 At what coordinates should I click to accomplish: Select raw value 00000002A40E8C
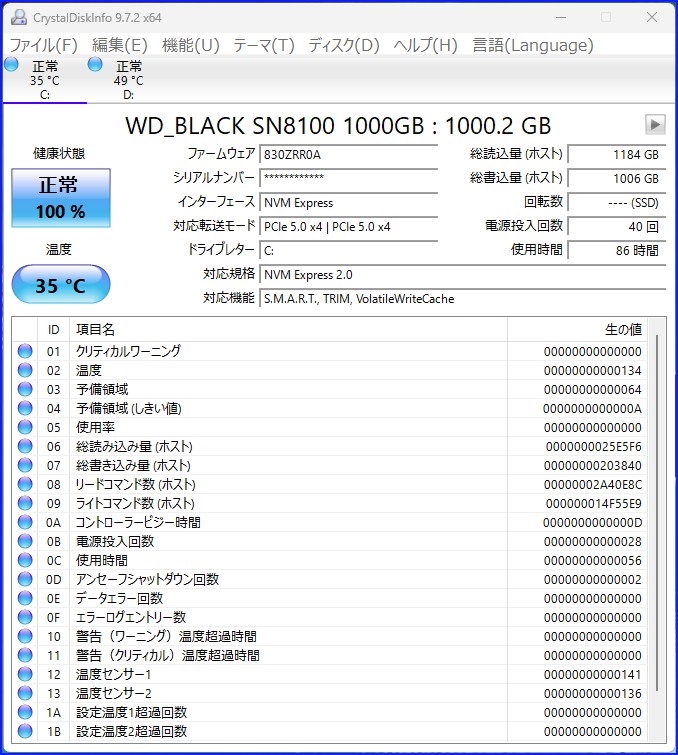coord(593,484)
